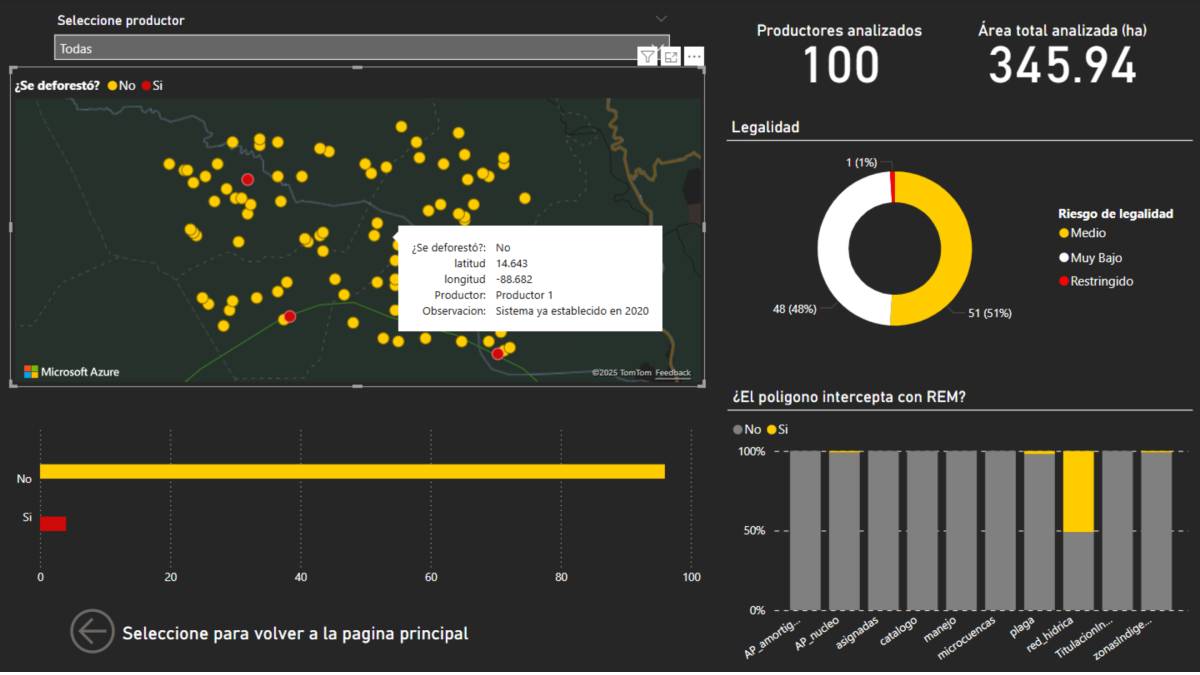The height and width of the screenshot is (675, 1200).
Task: Click the back arrow circle icon
Action: point(92,631)
